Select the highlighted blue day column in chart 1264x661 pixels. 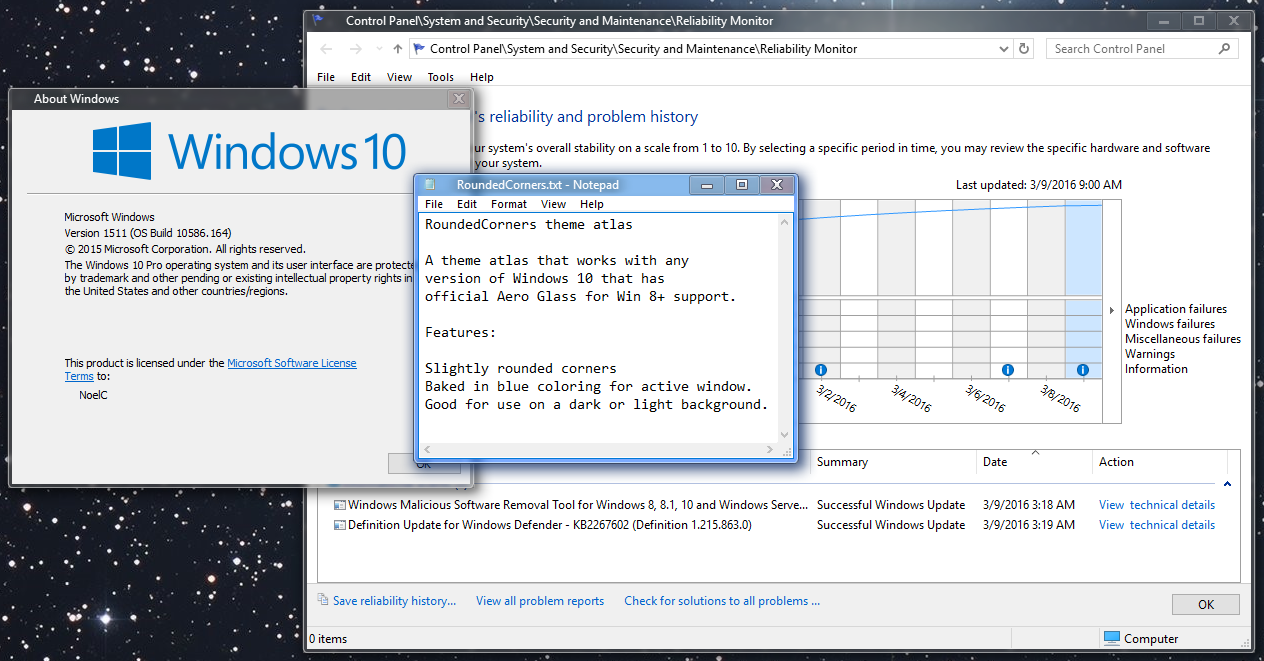1083,290
